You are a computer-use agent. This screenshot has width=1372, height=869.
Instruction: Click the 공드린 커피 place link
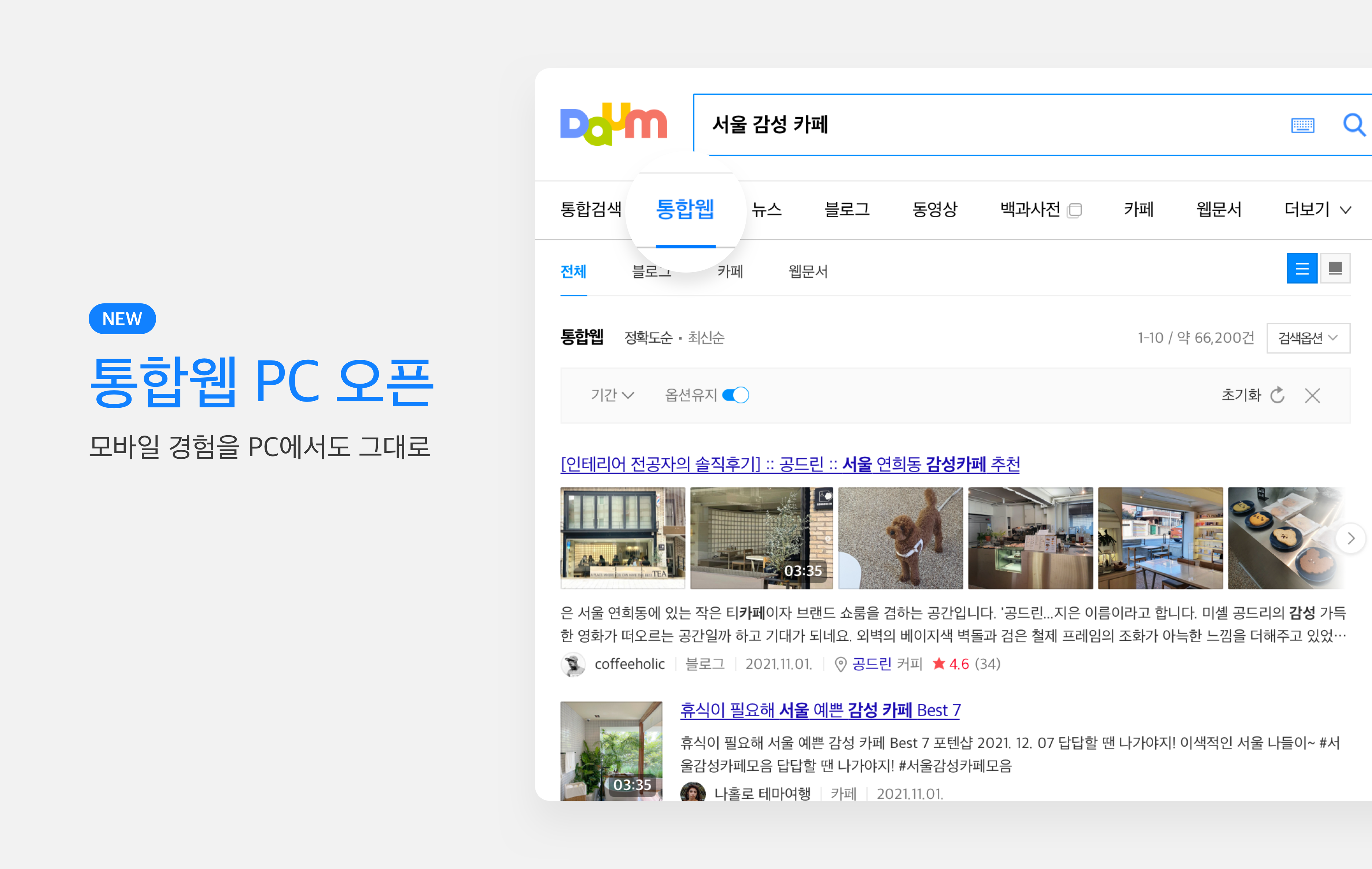[887, 664]
